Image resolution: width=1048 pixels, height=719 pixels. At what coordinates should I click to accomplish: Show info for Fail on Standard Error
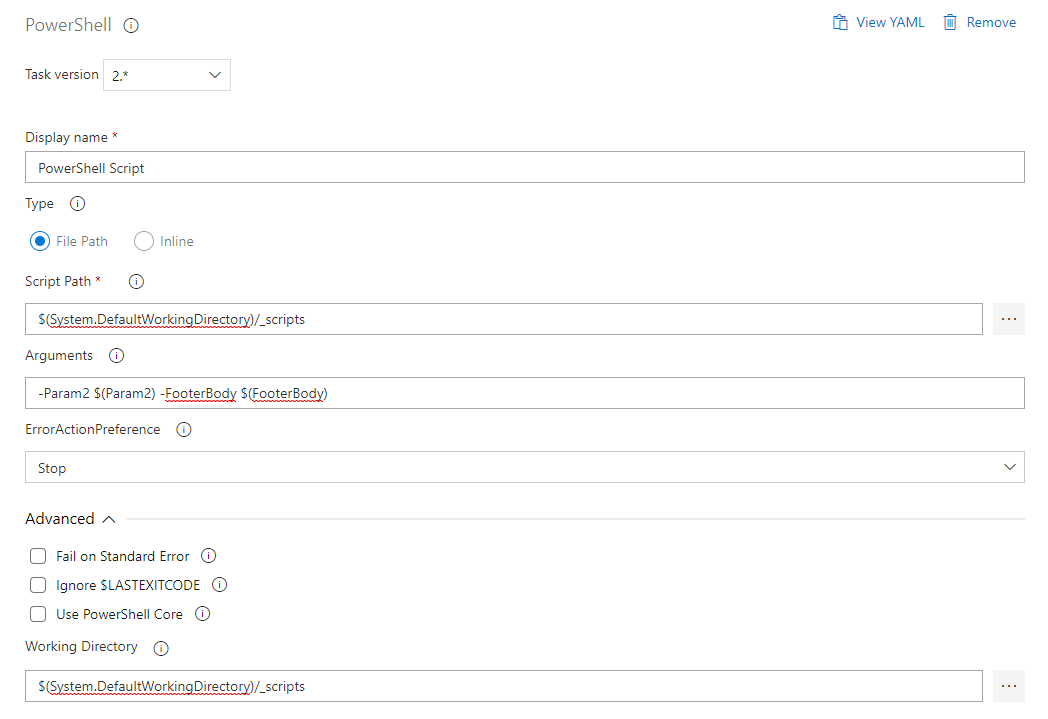click(x=209, y=555)
